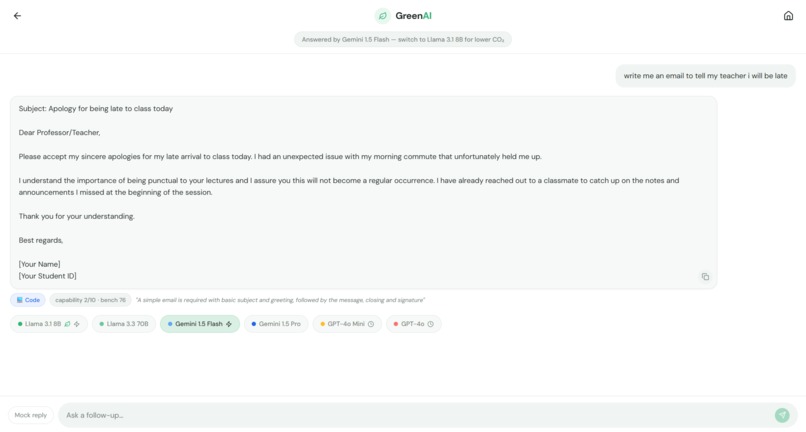Click the '[Your Name]' placeholder text
This screenshot has width=806, height=432.
coord(40,264)
